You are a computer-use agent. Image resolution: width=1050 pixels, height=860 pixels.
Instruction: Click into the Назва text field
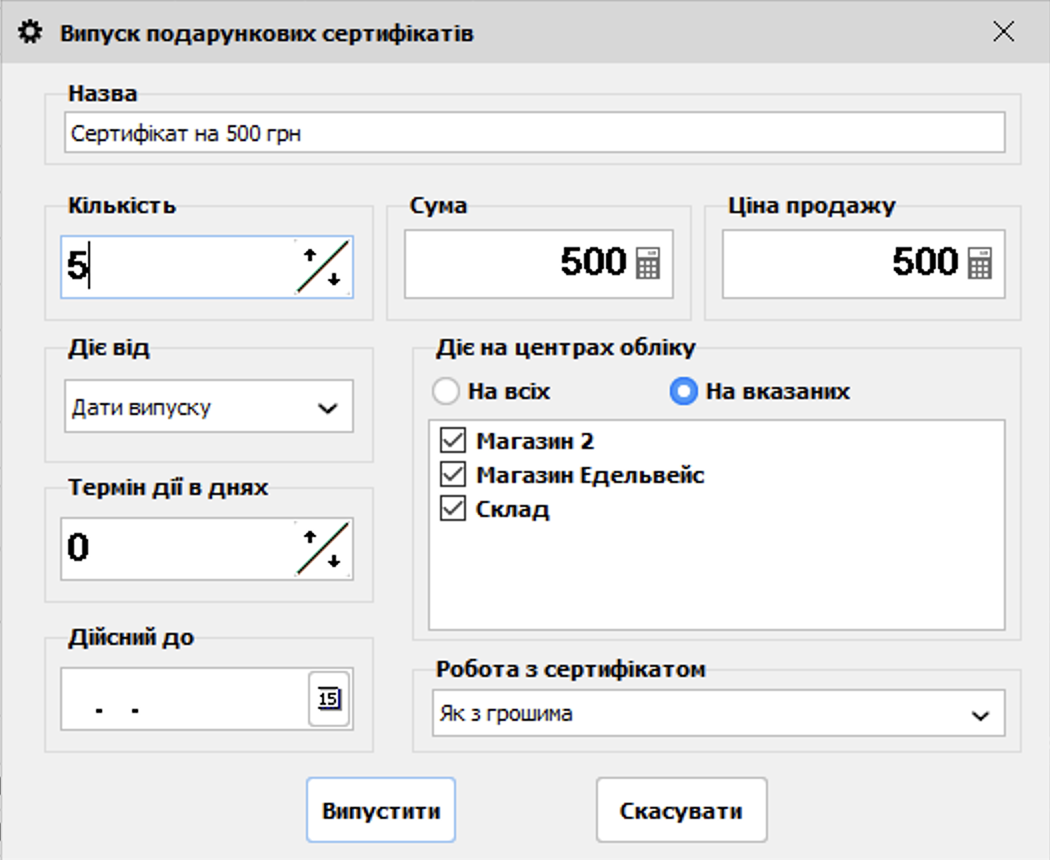pos(534,133)
